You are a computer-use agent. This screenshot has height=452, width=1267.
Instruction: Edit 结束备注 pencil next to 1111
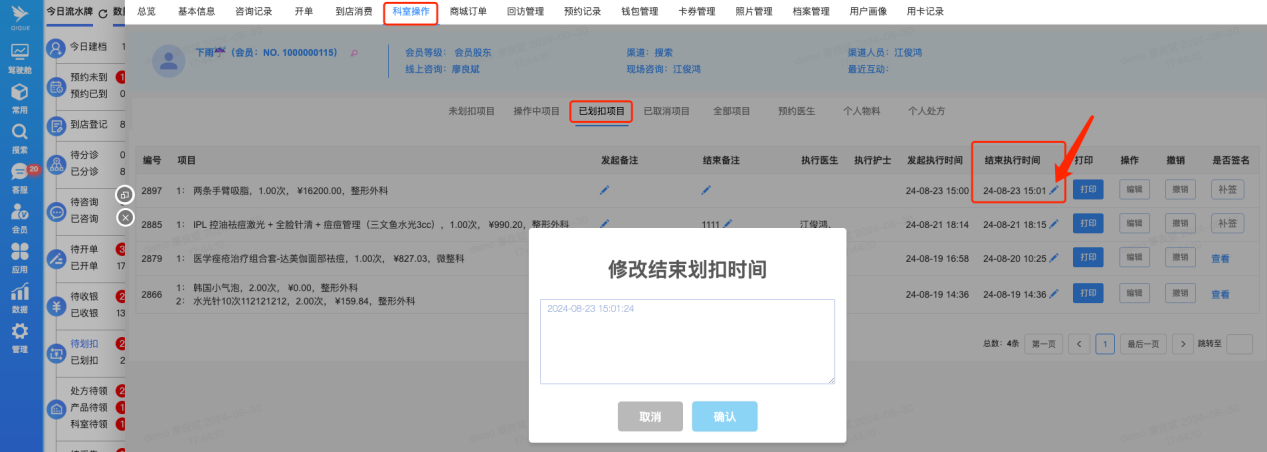pyautogui.click(x=728, y=224)
